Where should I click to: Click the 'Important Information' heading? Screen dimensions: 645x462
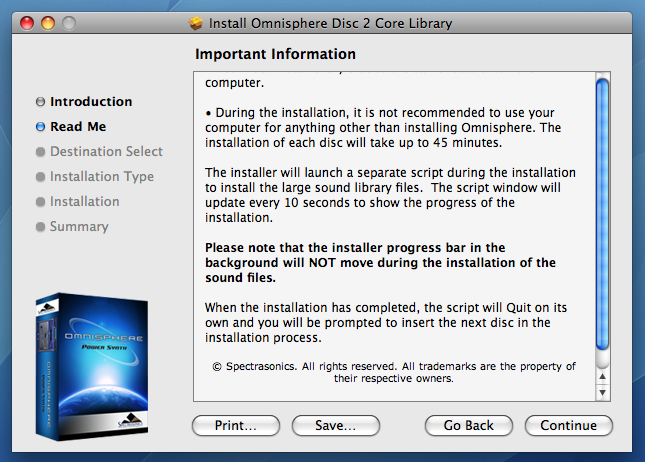click(x=275, y=54)
